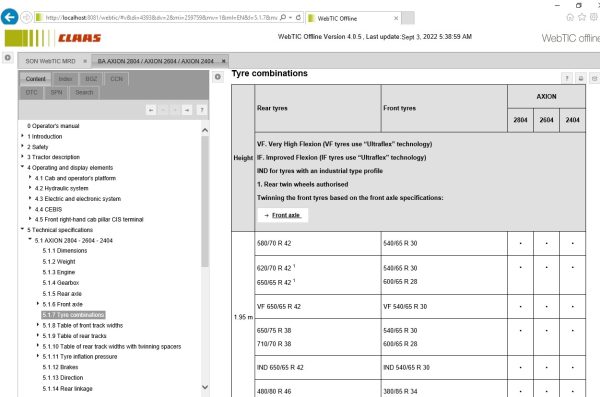Close the BA AXION 2804 document tab

coord(224,61)
